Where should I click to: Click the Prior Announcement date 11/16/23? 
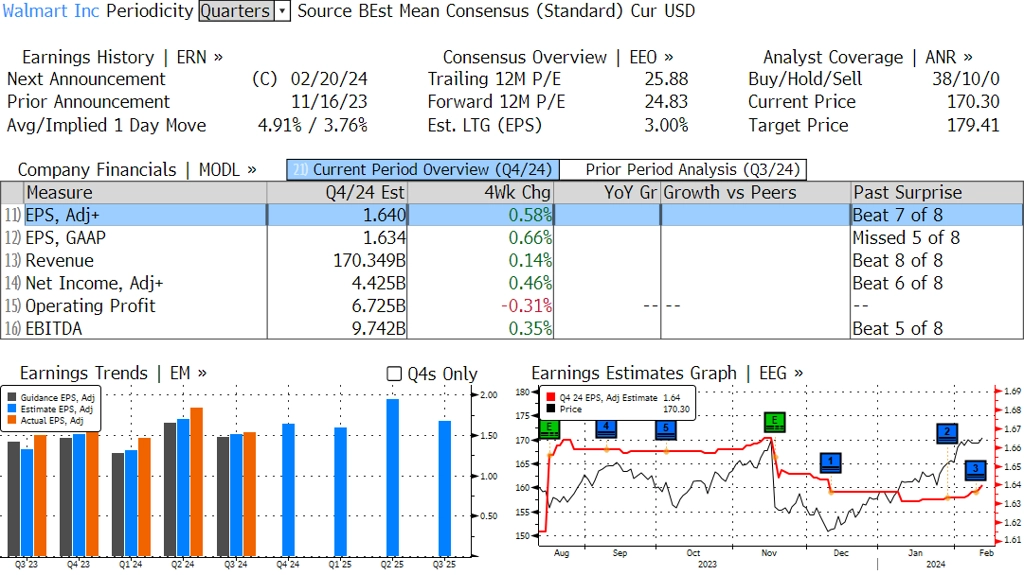[329, 102]
